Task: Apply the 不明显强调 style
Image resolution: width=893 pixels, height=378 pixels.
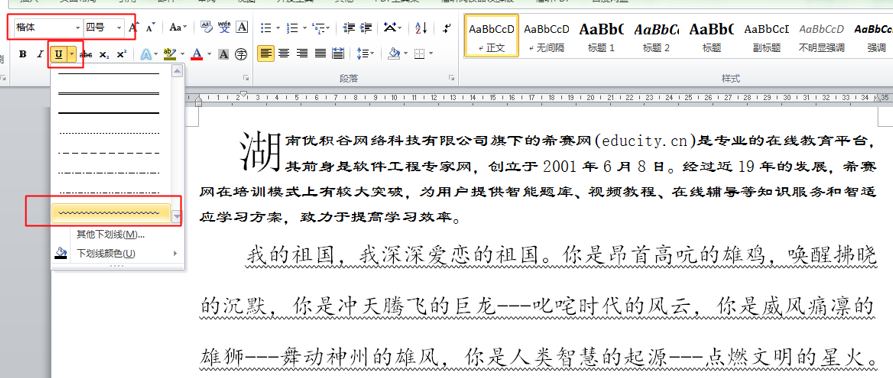Action: click(x=821, y=35)
